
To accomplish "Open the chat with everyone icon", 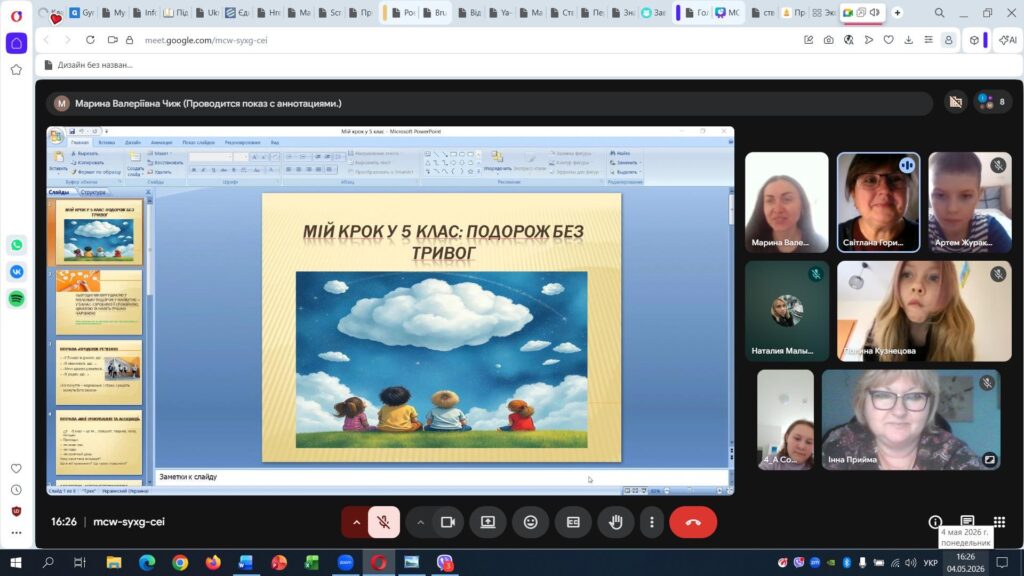I will pyautogui.click(x=967, y=520).
